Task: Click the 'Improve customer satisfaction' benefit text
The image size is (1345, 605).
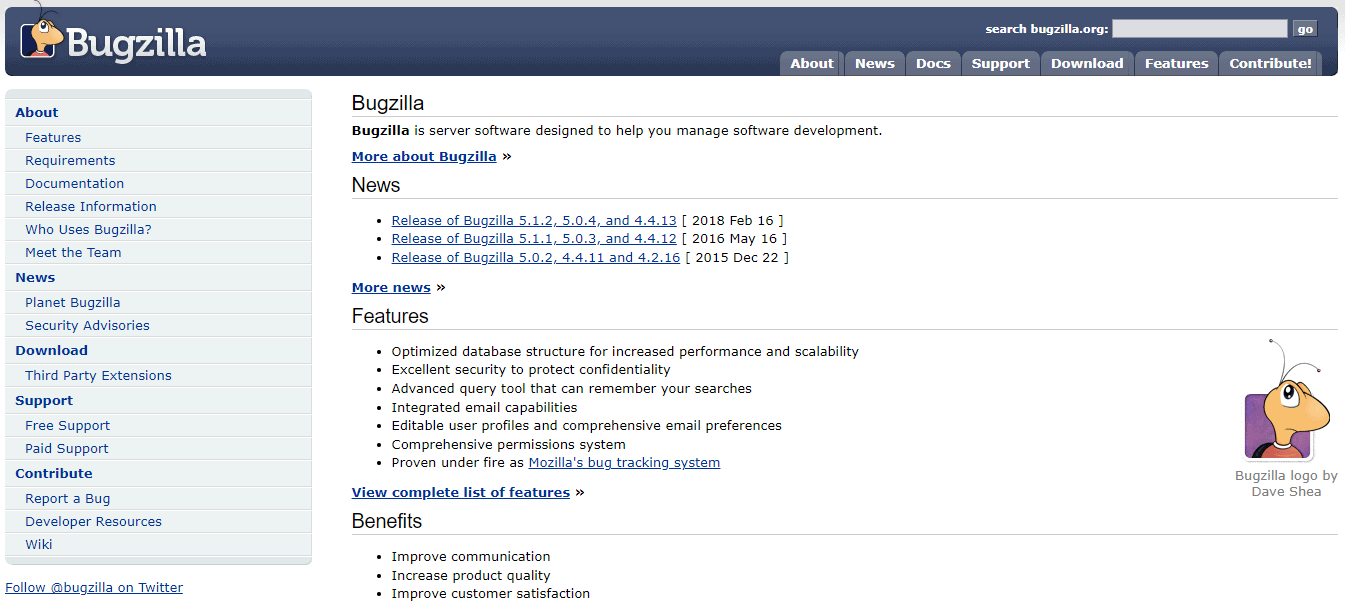Action: click(491, 593)
